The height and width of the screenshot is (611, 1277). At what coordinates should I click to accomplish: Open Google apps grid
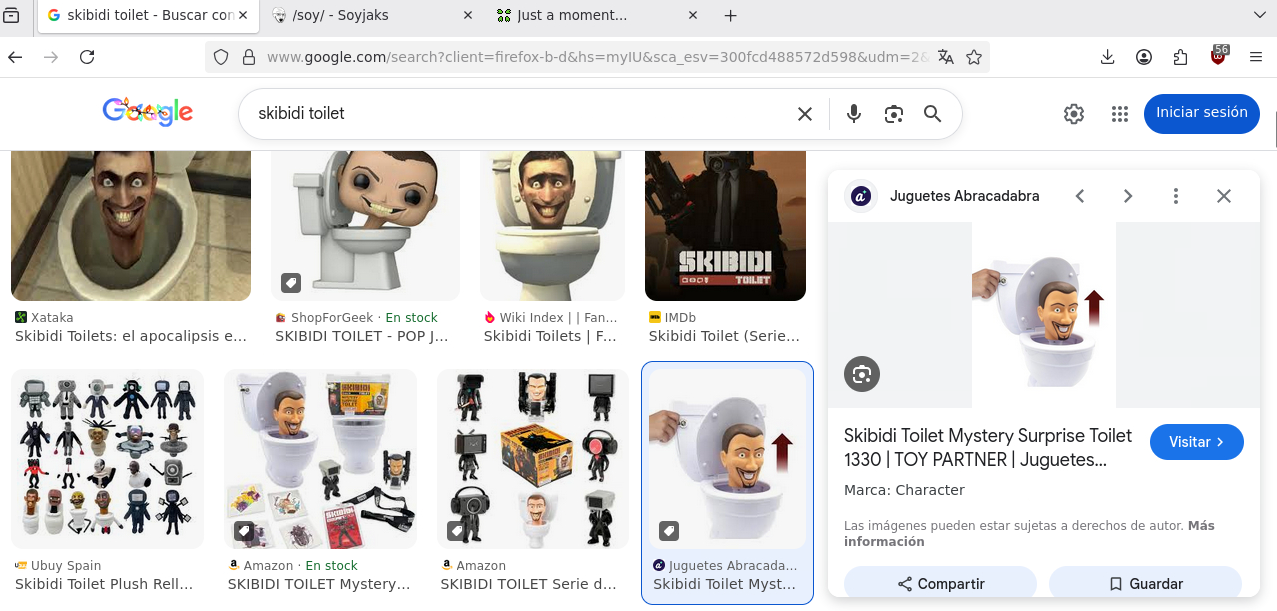click(1119, 114)
